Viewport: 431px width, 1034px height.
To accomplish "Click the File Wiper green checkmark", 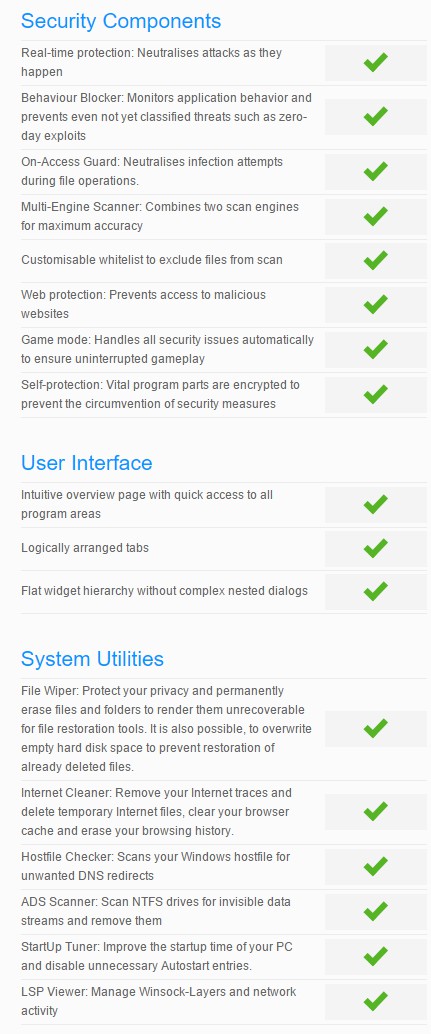I will [376, 729].
